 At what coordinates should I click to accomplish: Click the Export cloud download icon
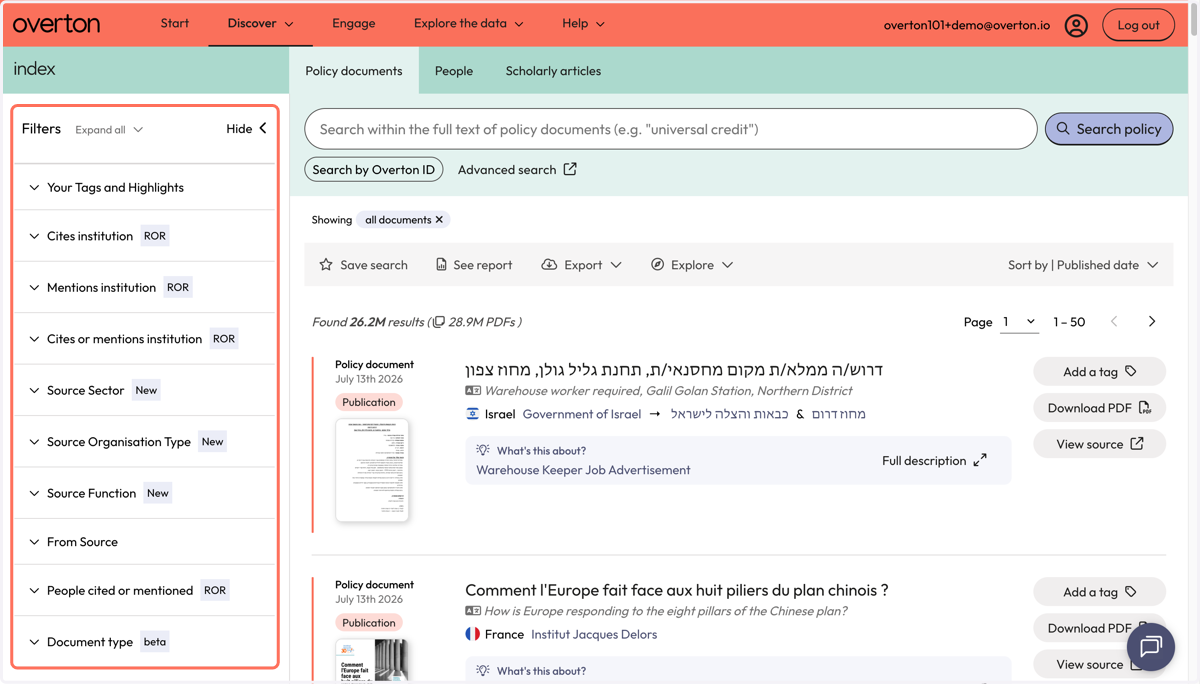(x=549, y=265)
